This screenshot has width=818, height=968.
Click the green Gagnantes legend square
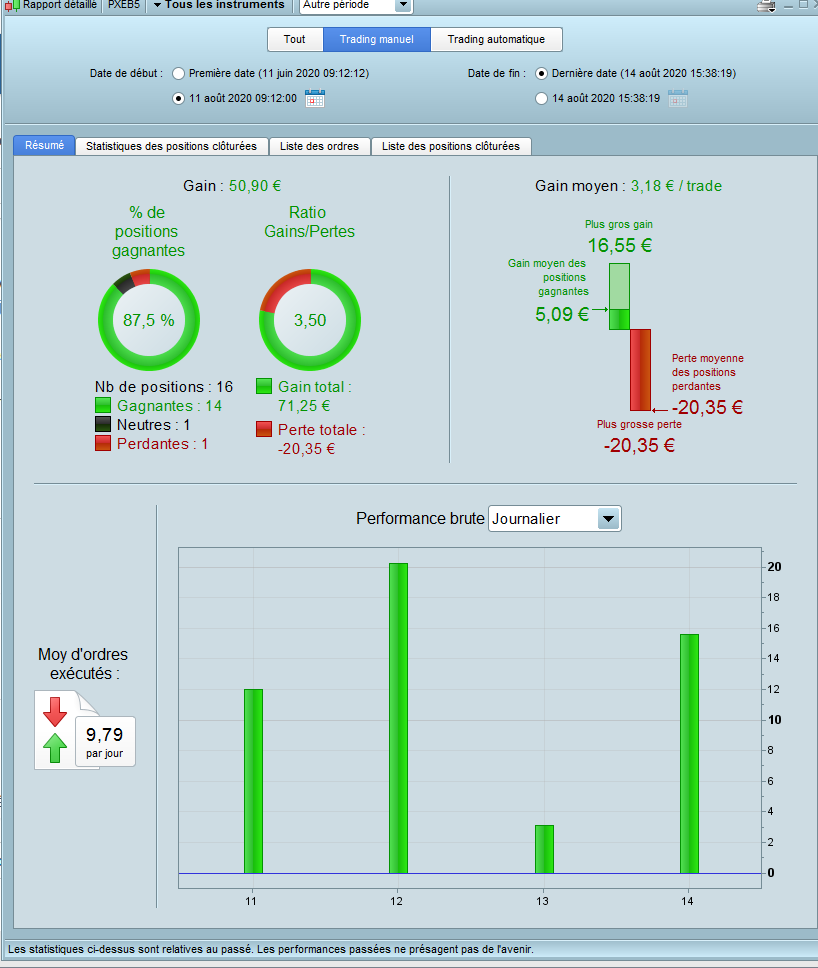103,405
